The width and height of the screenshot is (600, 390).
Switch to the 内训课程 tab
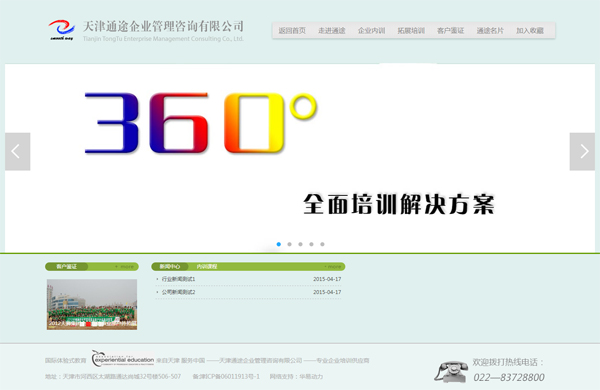pyautogui.click(x=207, y=266)
